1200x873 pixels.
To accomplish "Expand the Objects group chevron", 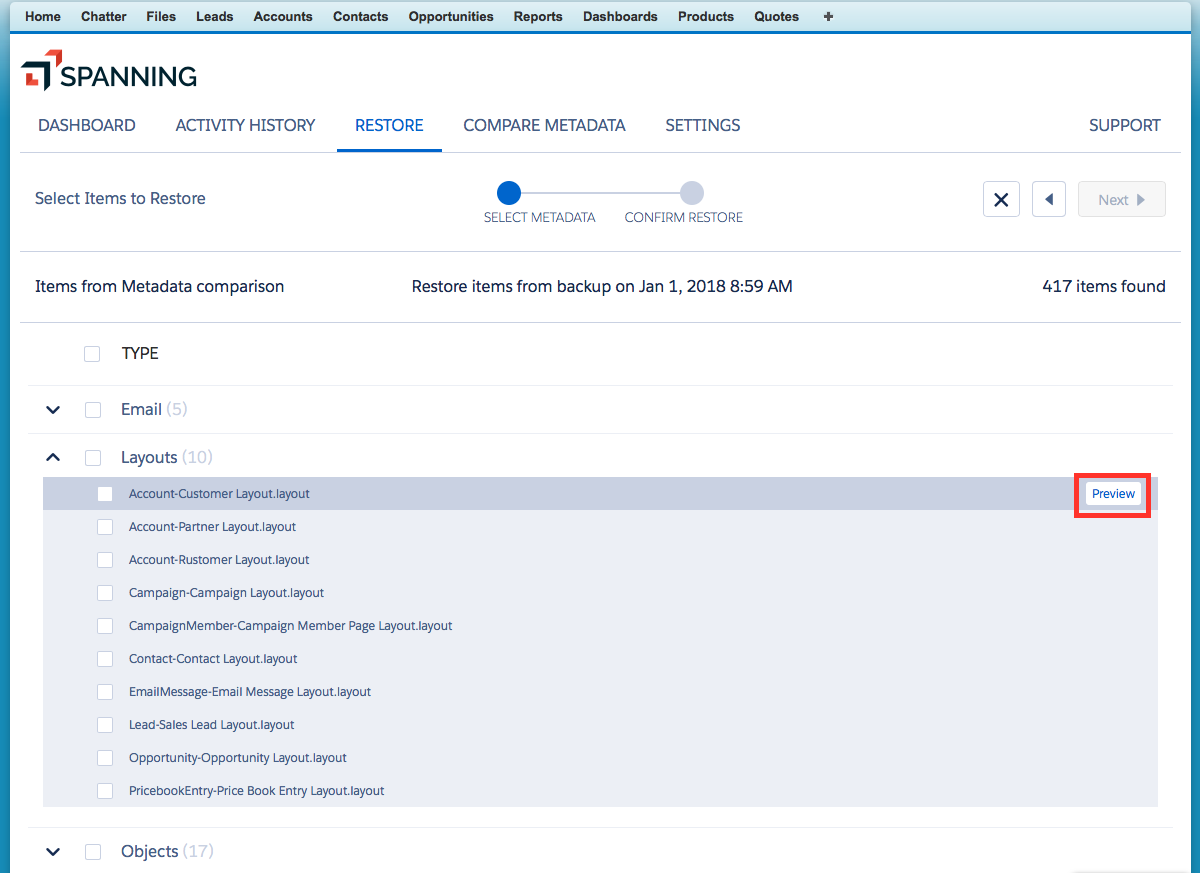I will [x=54, y=852].
